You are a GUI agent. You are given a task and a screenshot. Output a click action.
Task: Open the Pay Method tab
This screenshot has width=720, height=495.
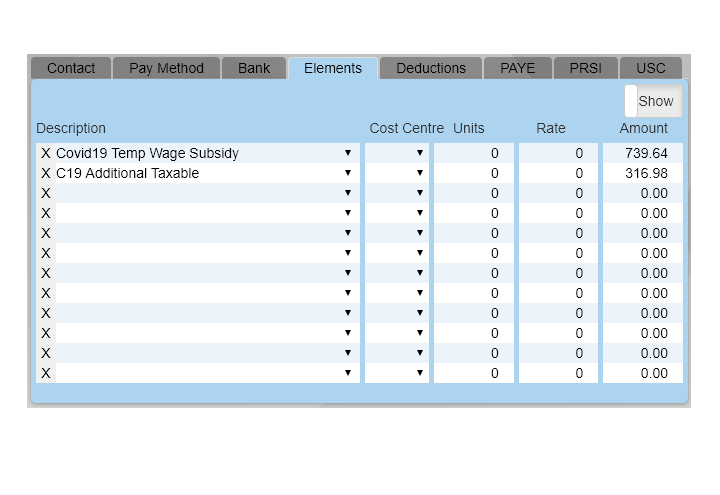[166, 68]
